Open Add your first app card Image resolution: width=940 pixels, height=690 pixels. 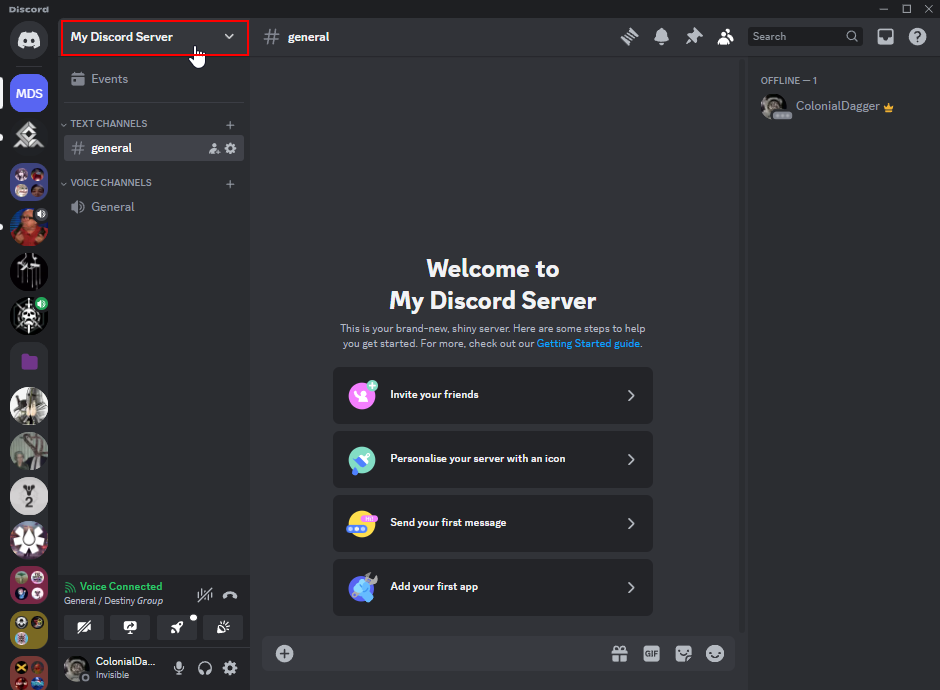pyautogui.click(x=493, y=587)
